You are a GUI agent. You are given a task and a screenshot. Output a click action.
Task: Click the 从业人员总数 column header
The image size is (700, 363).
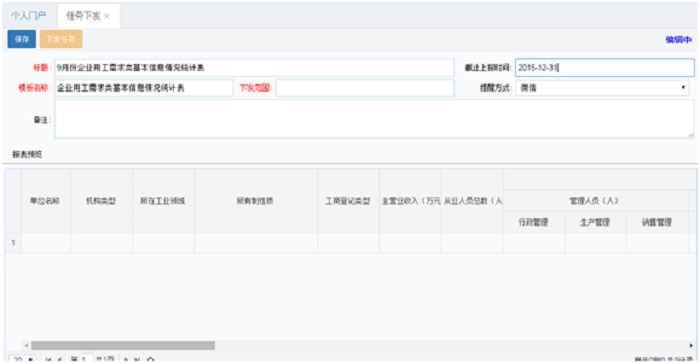pyautogui.click(x=472, y=201)
